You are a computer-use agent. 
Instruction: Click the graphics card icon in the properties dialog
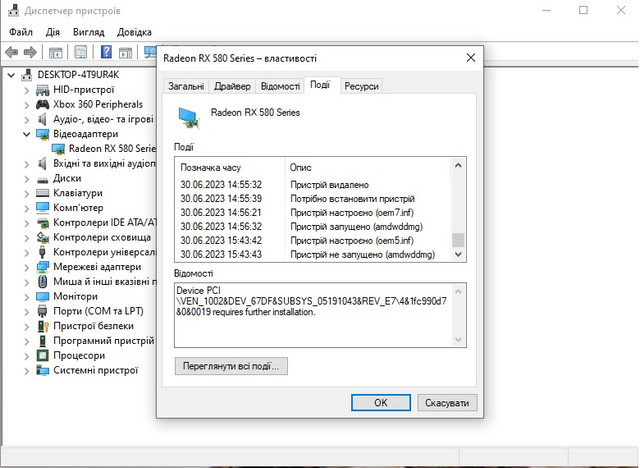point(189,118)
